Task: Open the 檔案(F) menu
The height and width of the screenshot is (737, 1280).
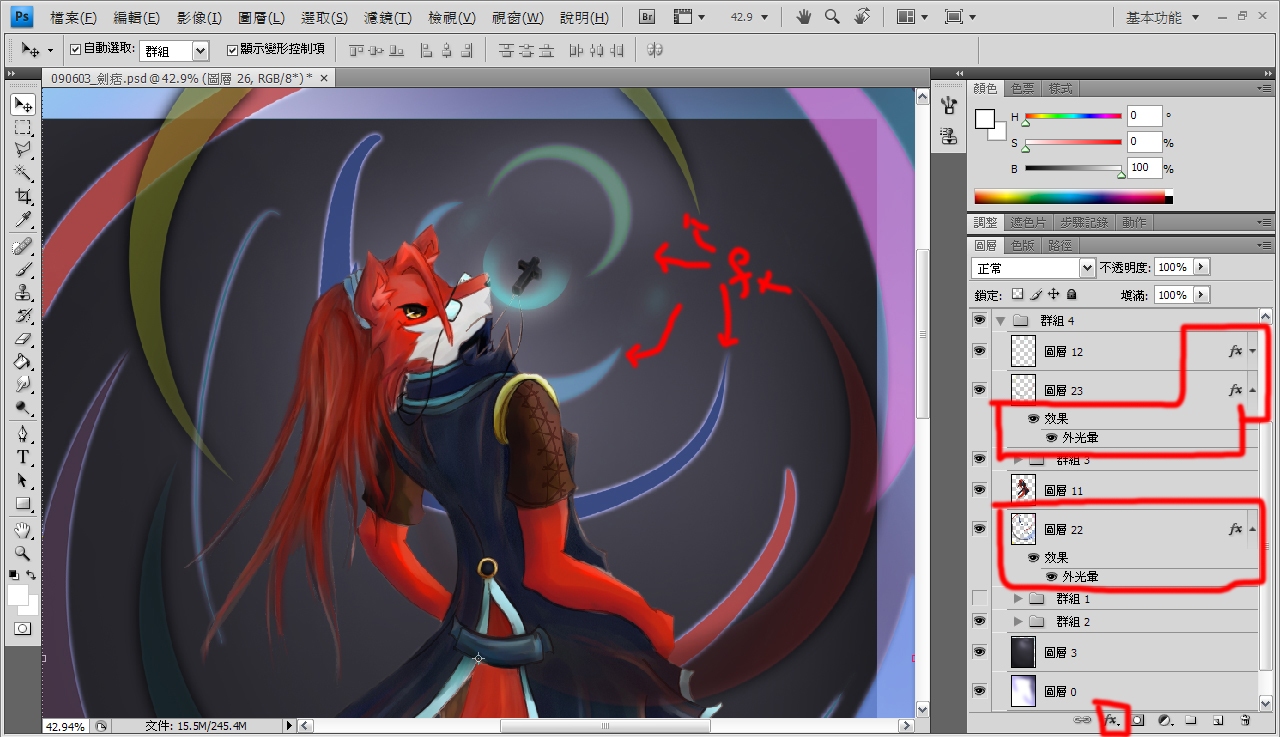Action: click(x=73, y=18)
